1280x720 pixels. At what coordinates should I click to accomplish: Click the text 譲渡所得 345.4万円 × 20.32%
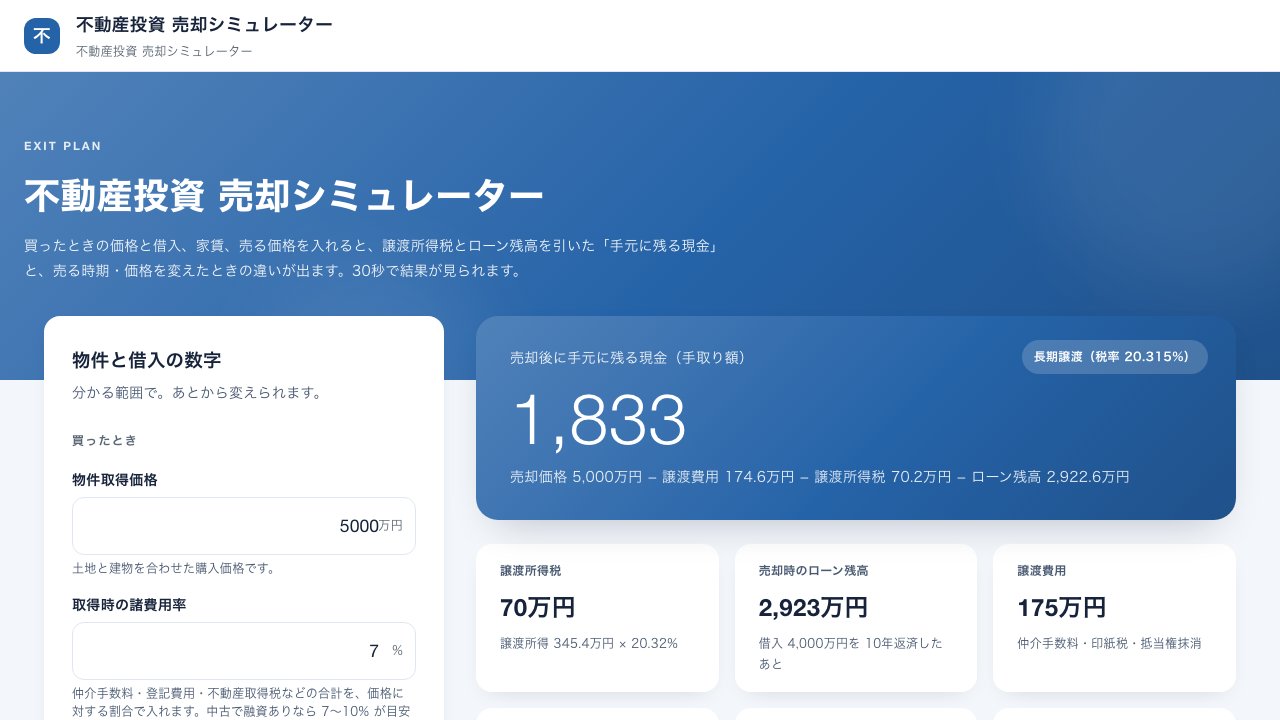(x=589, y=643)
